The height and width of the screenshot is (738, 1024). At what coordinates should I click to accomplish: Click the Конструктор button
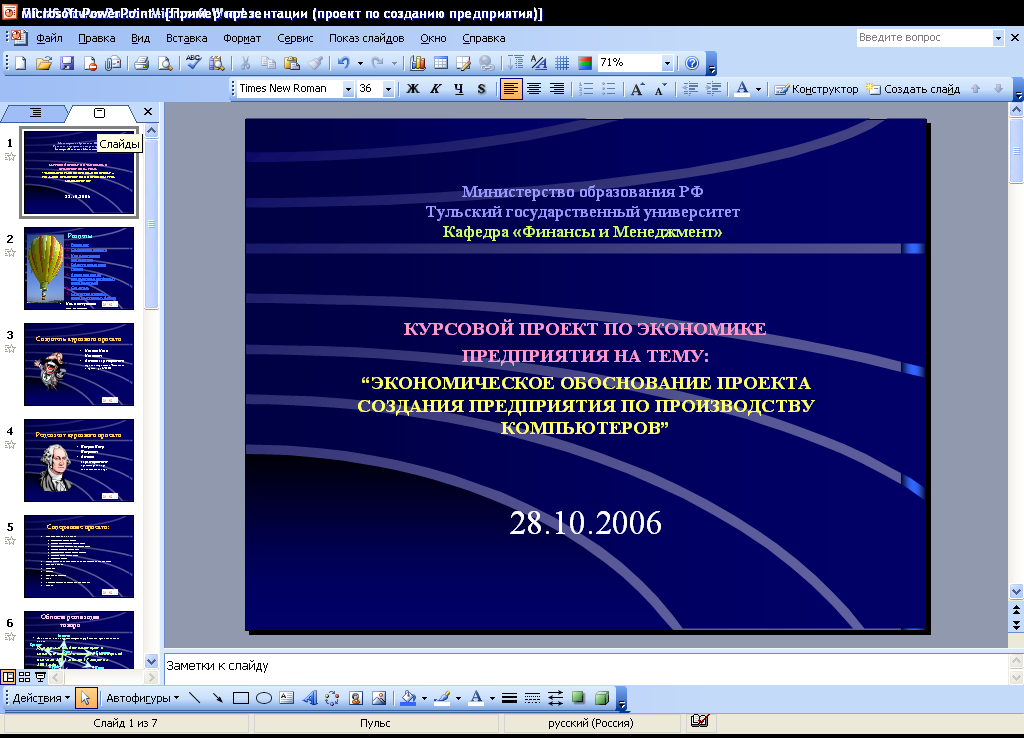pos(816,89)
